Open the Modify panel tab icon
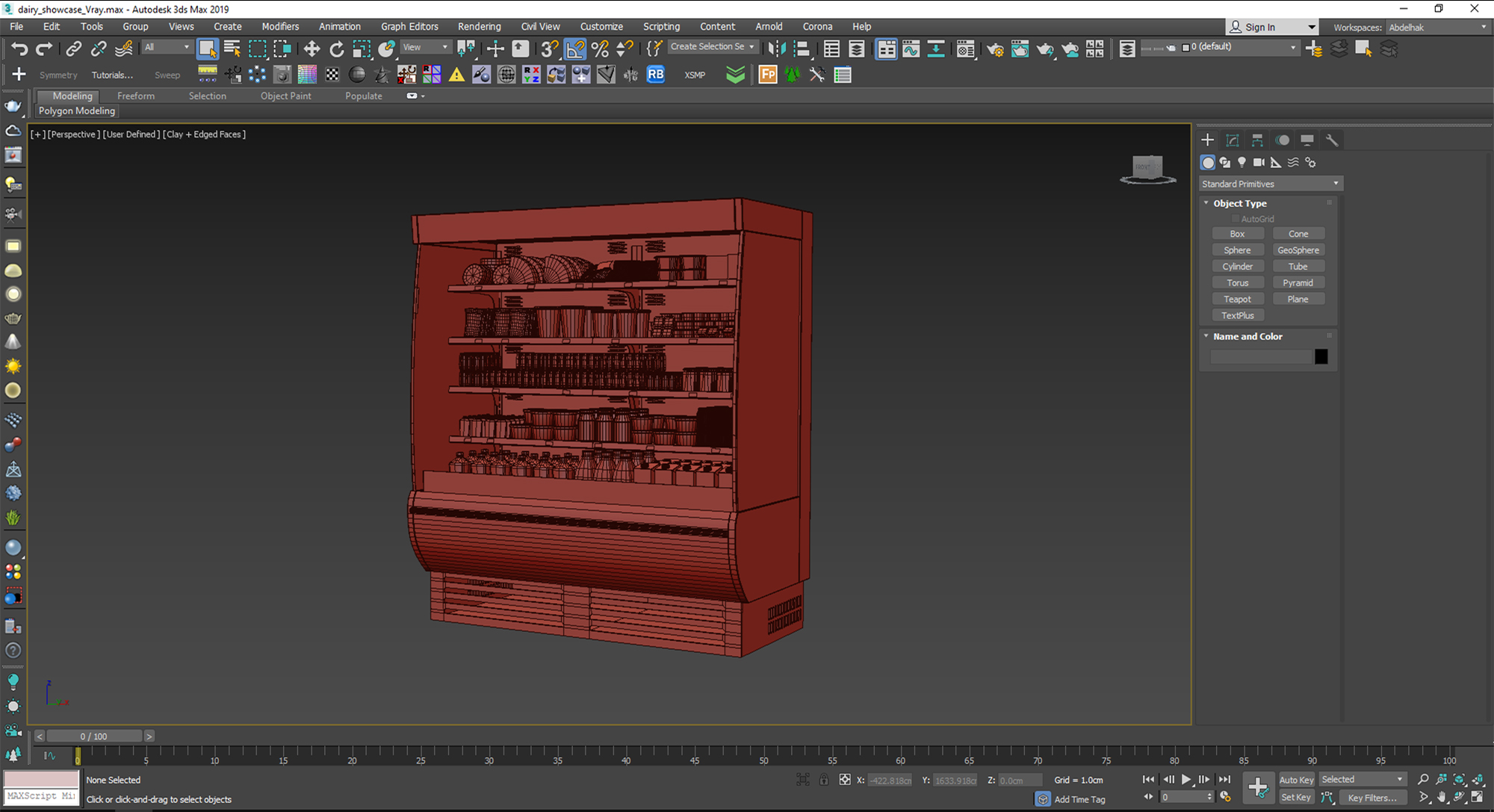Image resolution: width=1494 pixels, height=812 pixels. point(1233,140)
